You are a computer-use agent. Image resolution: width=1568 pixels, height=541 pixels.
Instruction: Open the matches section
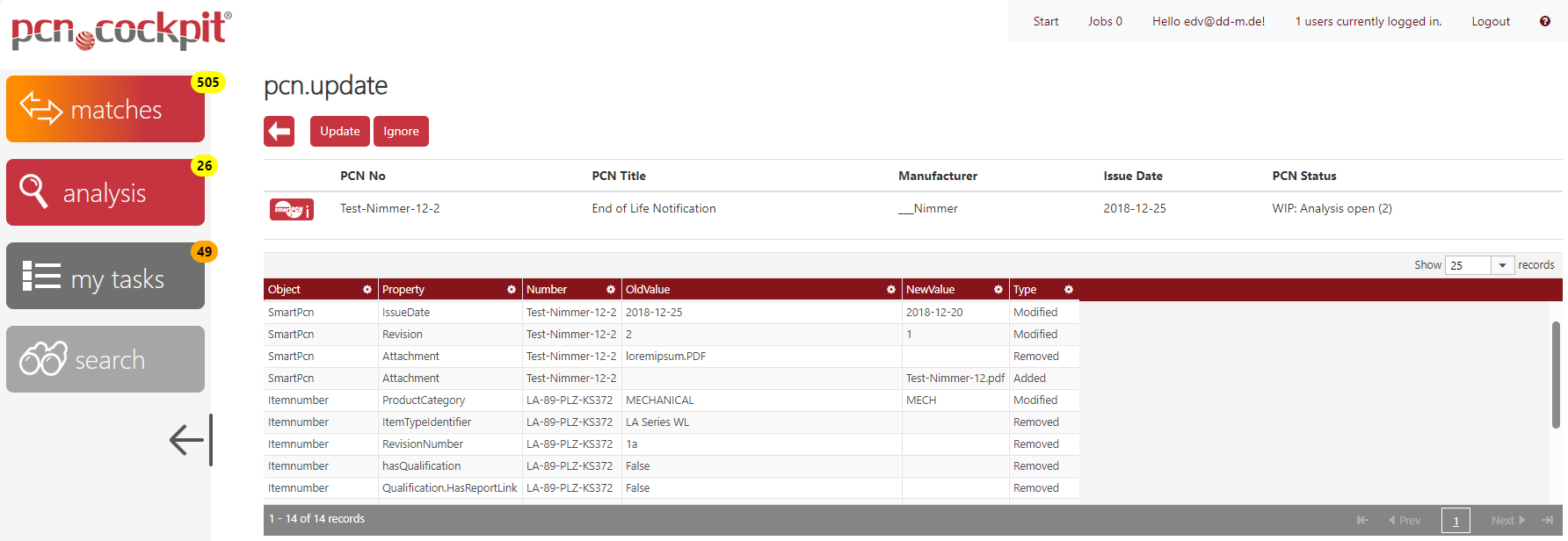click(x=105, y=109)
